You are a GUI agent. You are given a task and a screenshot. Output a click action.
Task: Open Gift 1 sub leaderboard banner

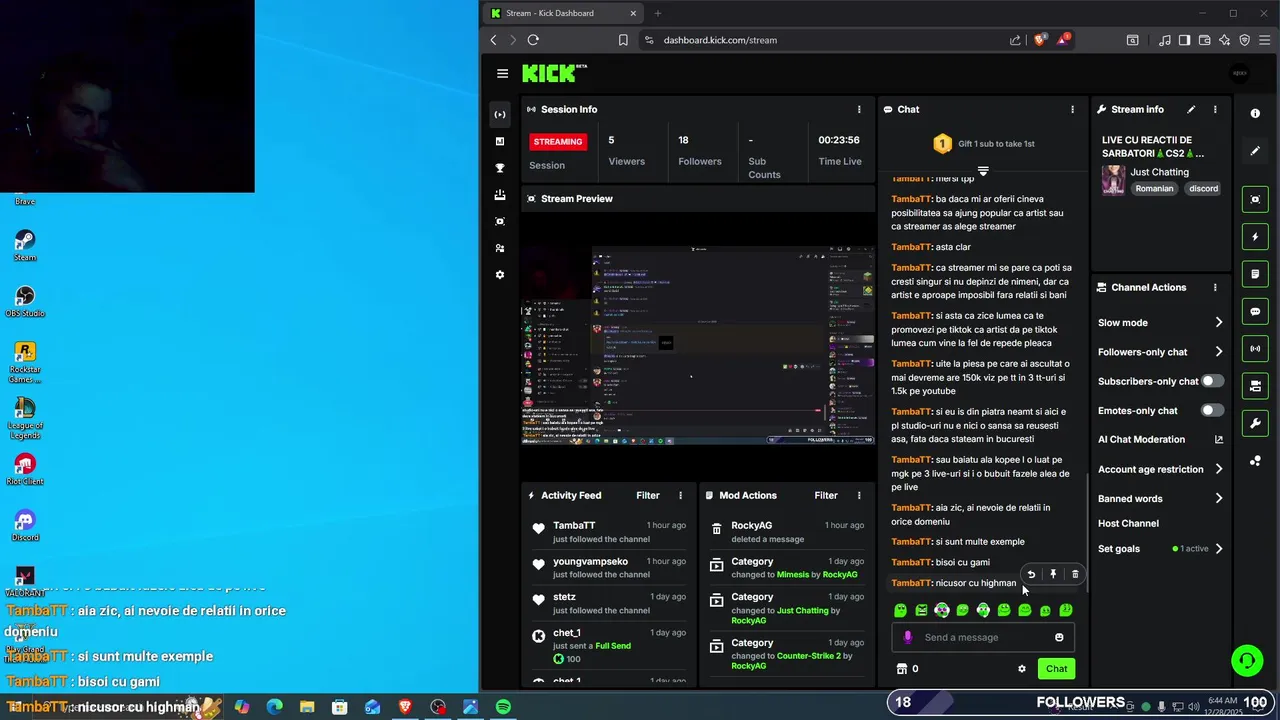tap(983, 144)
